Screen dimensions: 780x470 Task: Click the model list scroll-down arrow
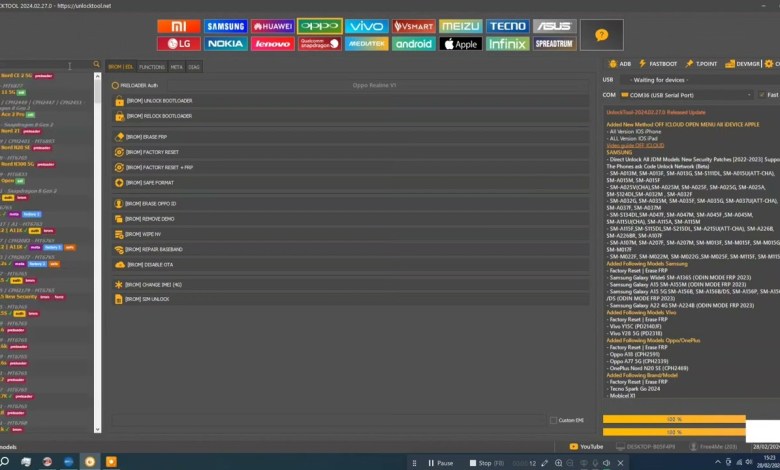[x=98, y=429]
